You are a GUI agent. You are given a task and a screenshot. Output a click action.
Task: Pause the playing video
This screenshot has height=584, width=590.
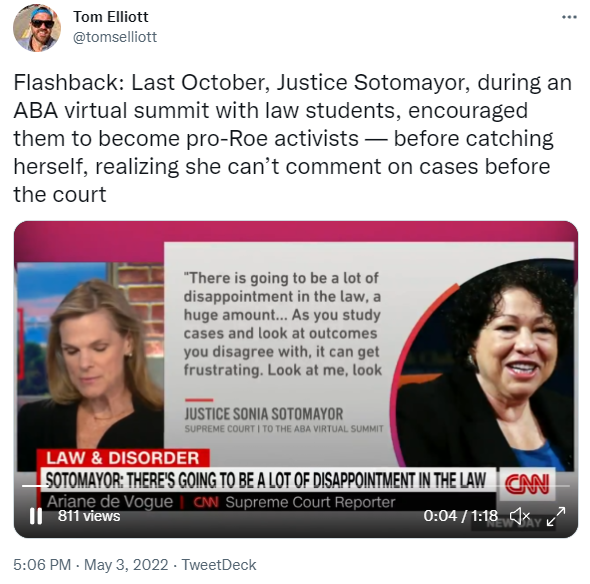[x=36, y=516]
